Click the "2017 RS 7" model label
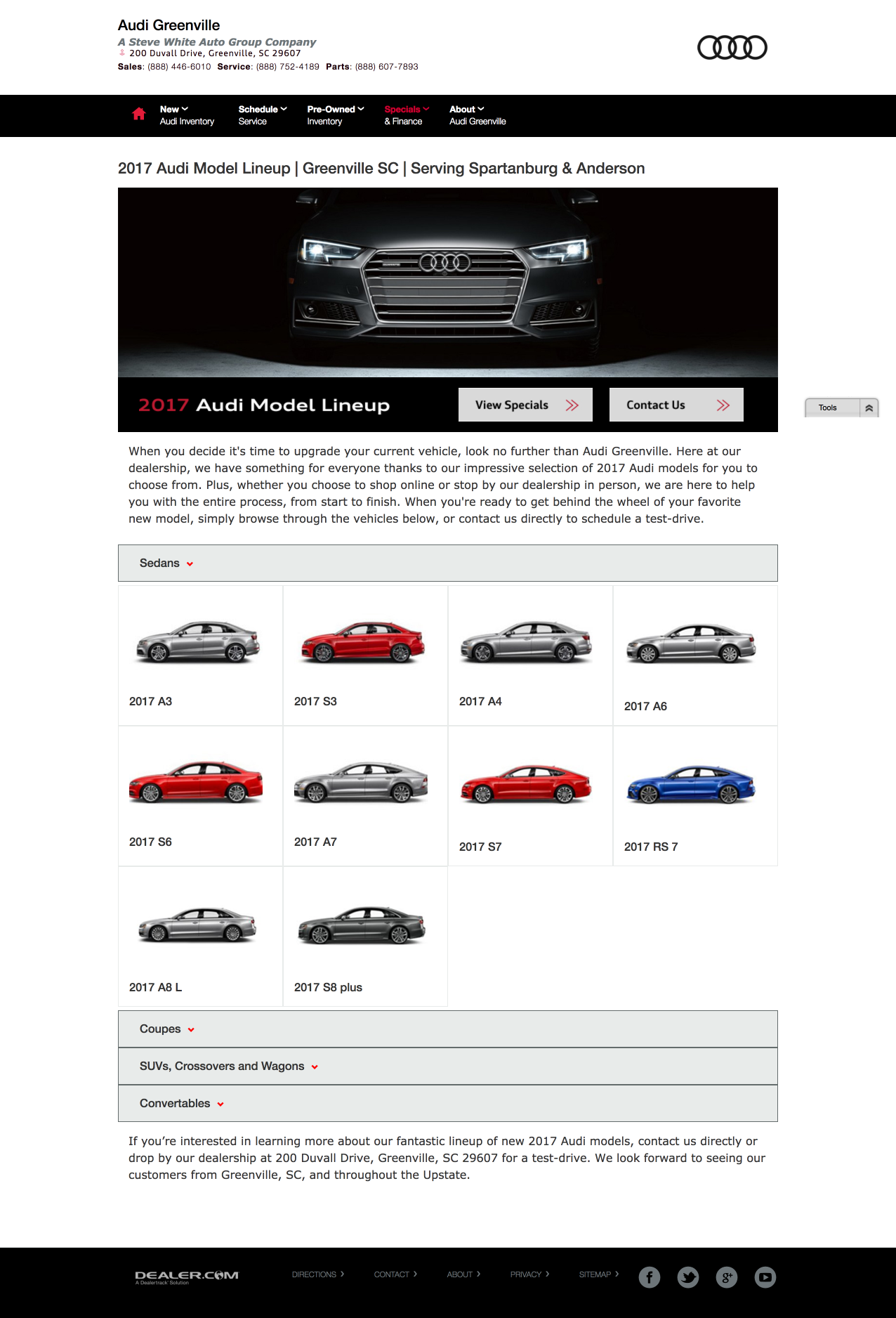Viewport: 896px width, 1318px height. tap(652, 847)
